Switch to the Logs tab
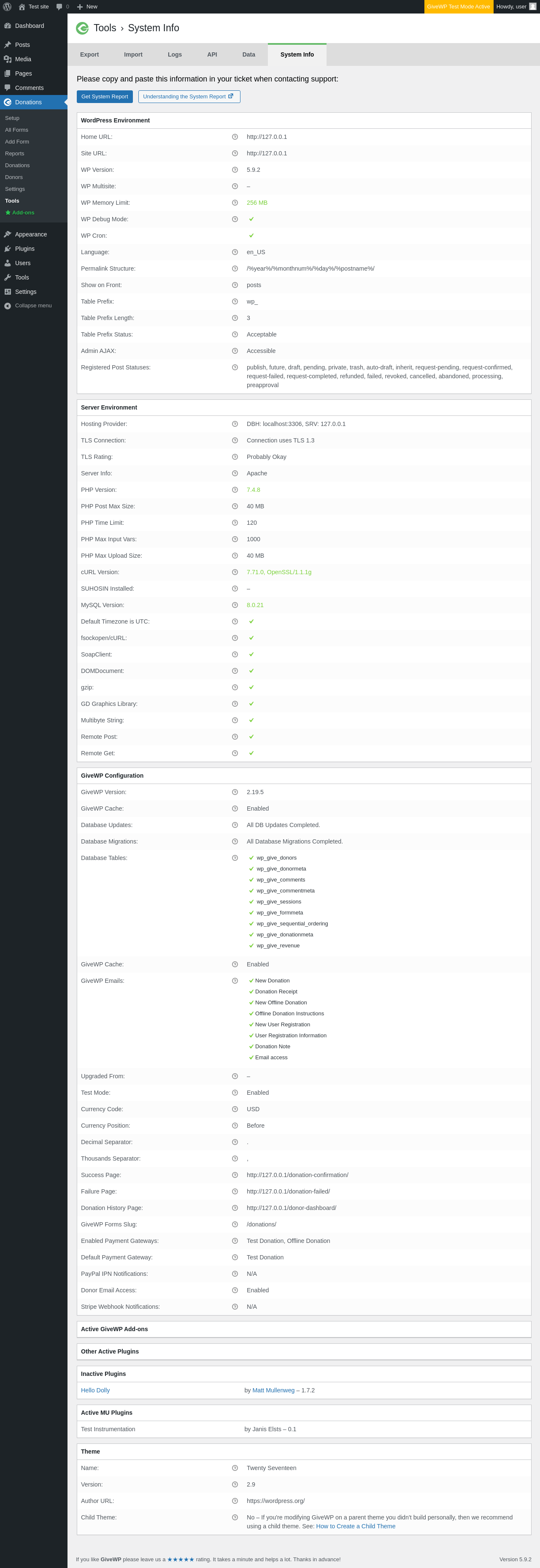This screenshot has height=1568, width=540. tap(175, 55)
